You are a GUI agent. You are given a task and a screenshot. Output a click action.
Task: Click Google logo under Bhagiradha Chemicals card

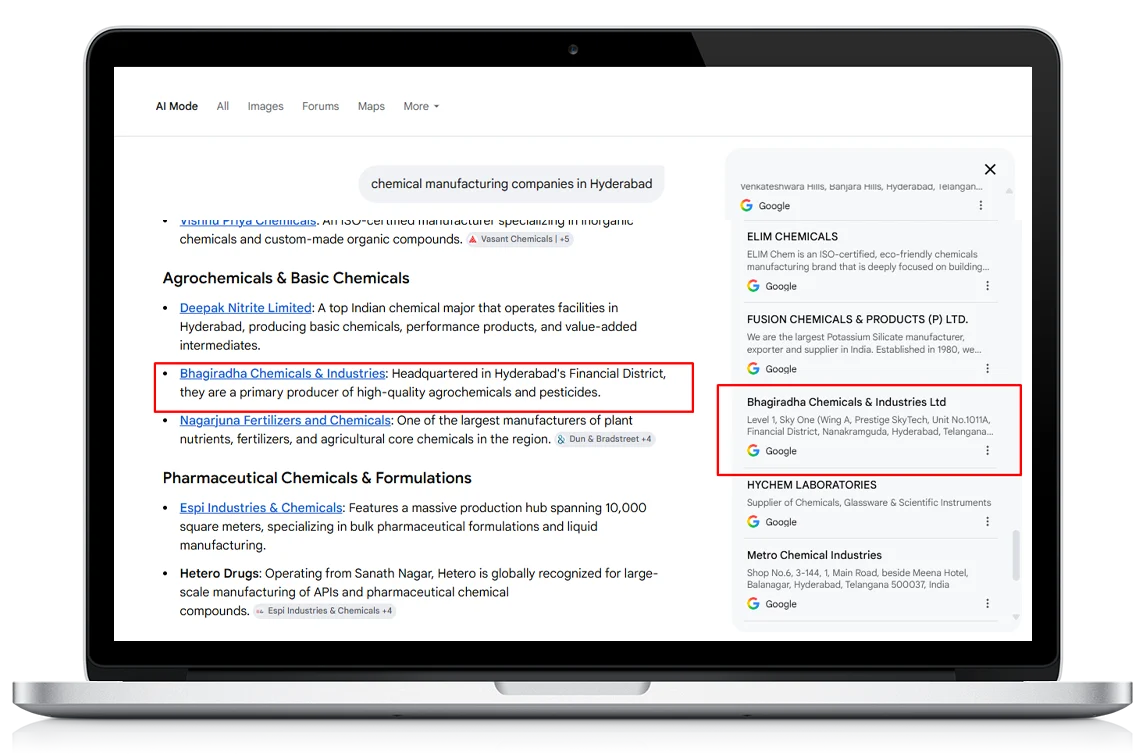(753, 451)
